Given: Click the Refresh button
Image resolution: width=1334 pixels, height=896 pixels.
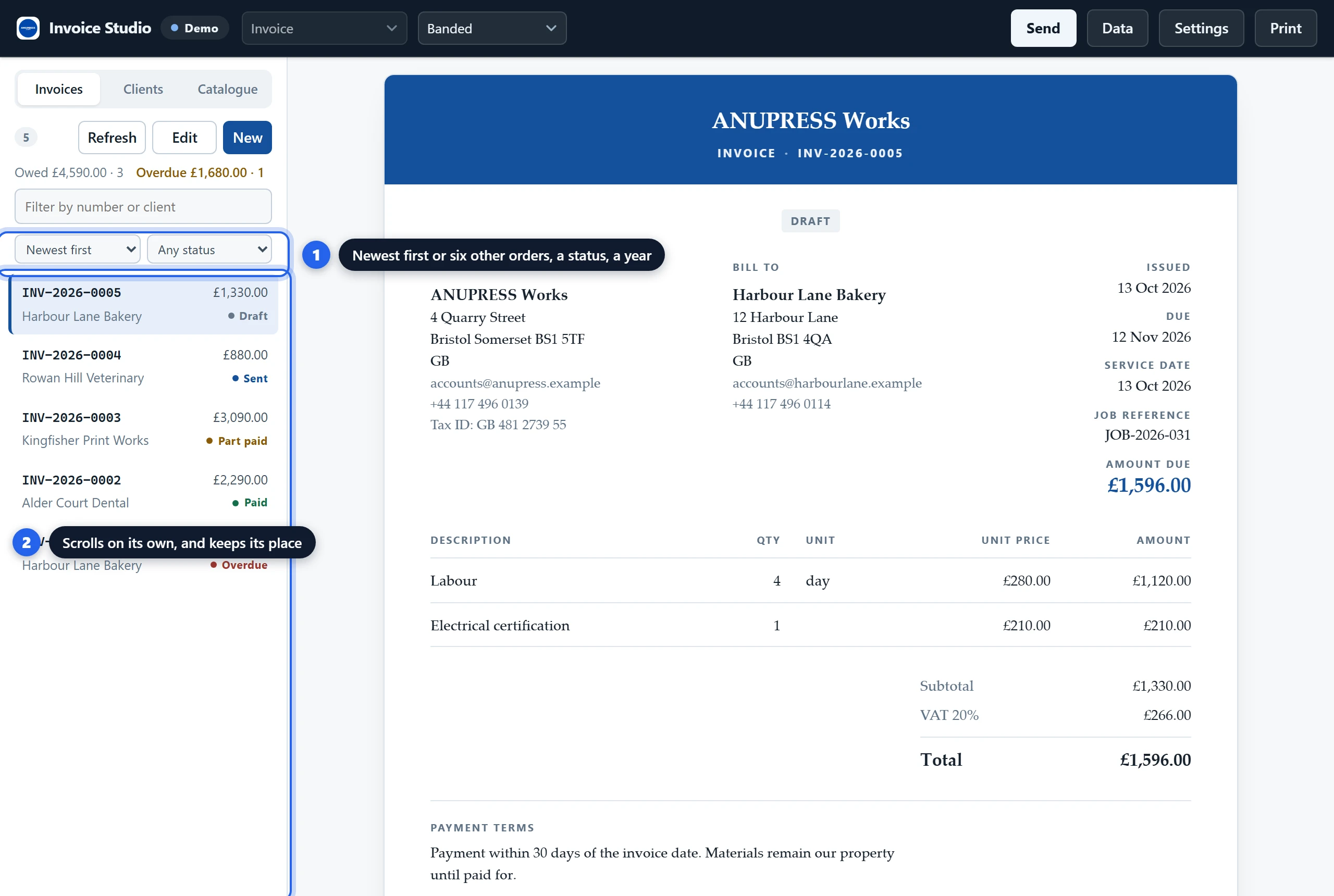Looking at the screenshot, I should pyautogui.click(x=112, y=138).
